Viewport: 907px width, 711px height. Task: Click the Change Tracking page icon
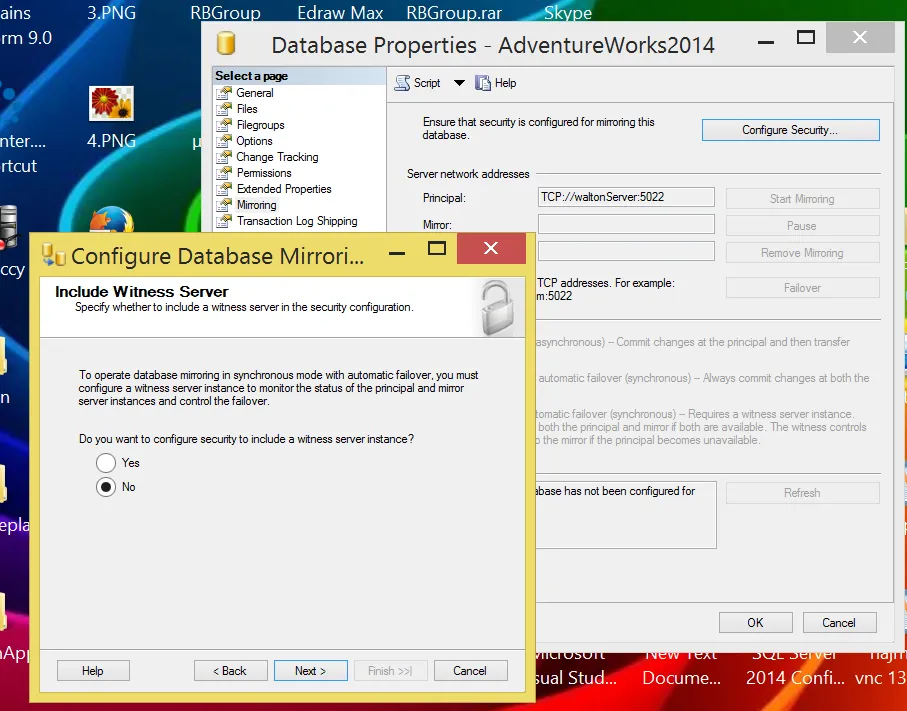224,157
